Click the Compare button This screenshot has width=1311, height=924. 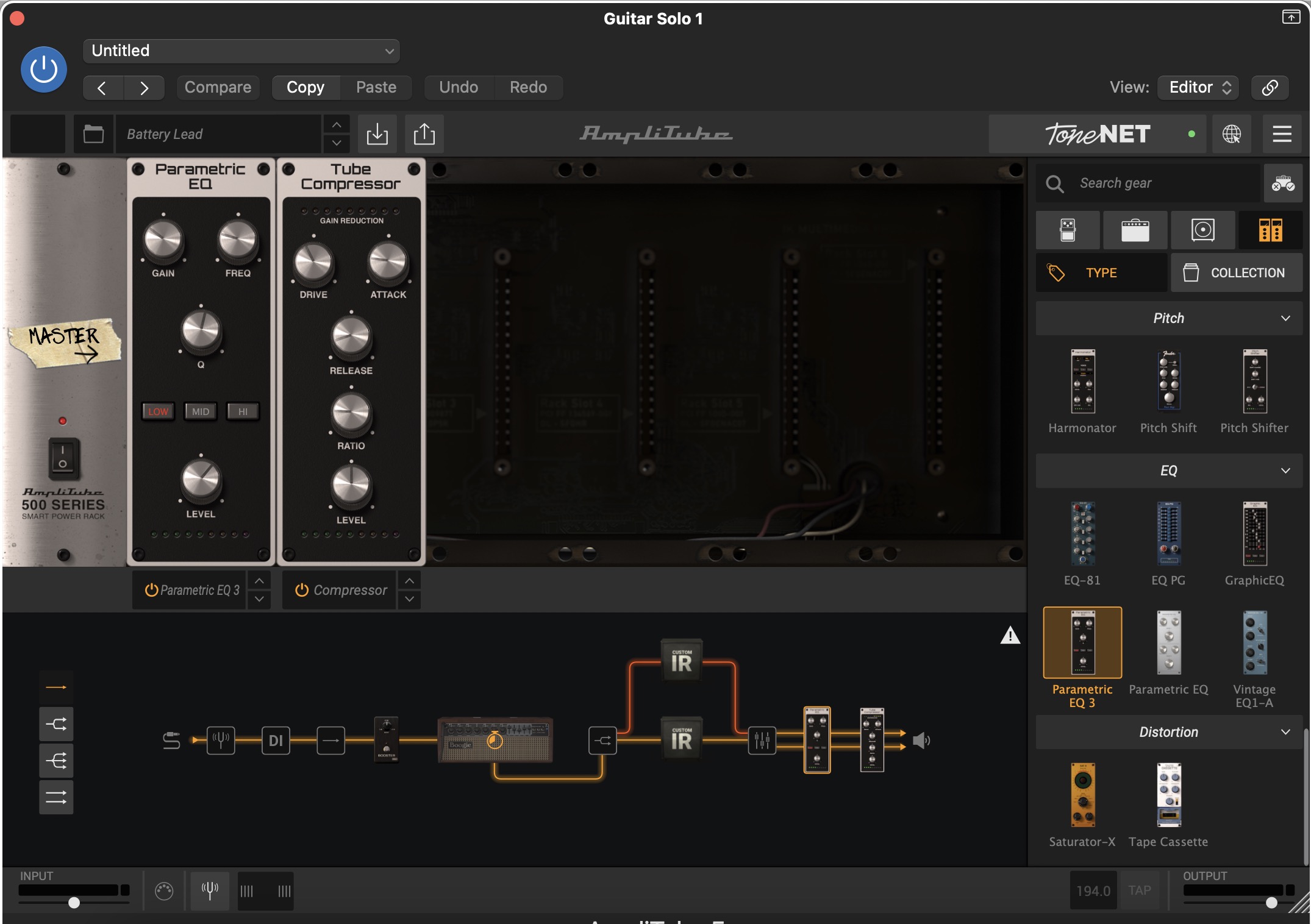tap(218, 88)
